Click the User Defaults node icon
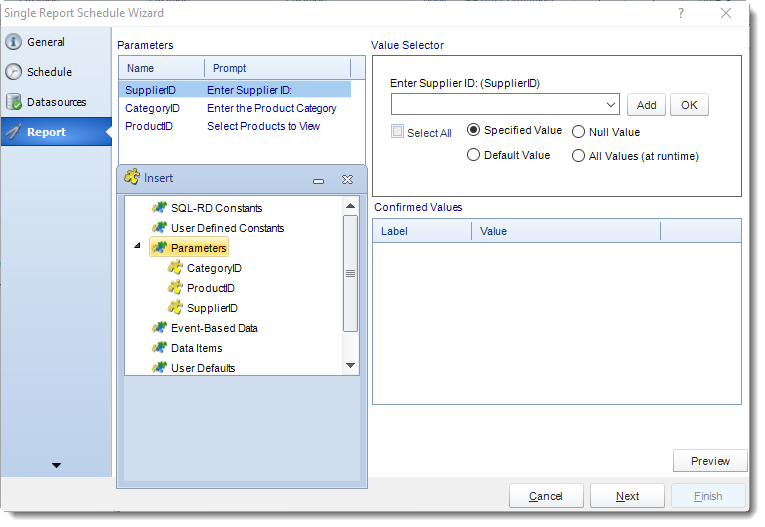Image resolution: width=765 pixels, height=527 pixels. tap(159, 368)
